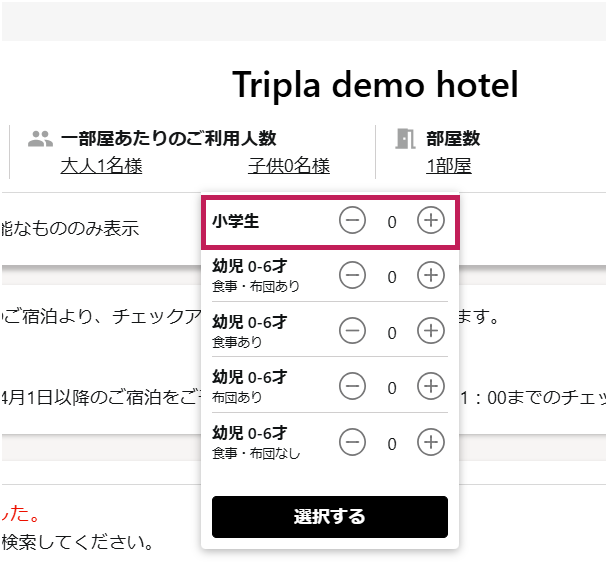Click the 部屋数 heading label

click(453, 138)
